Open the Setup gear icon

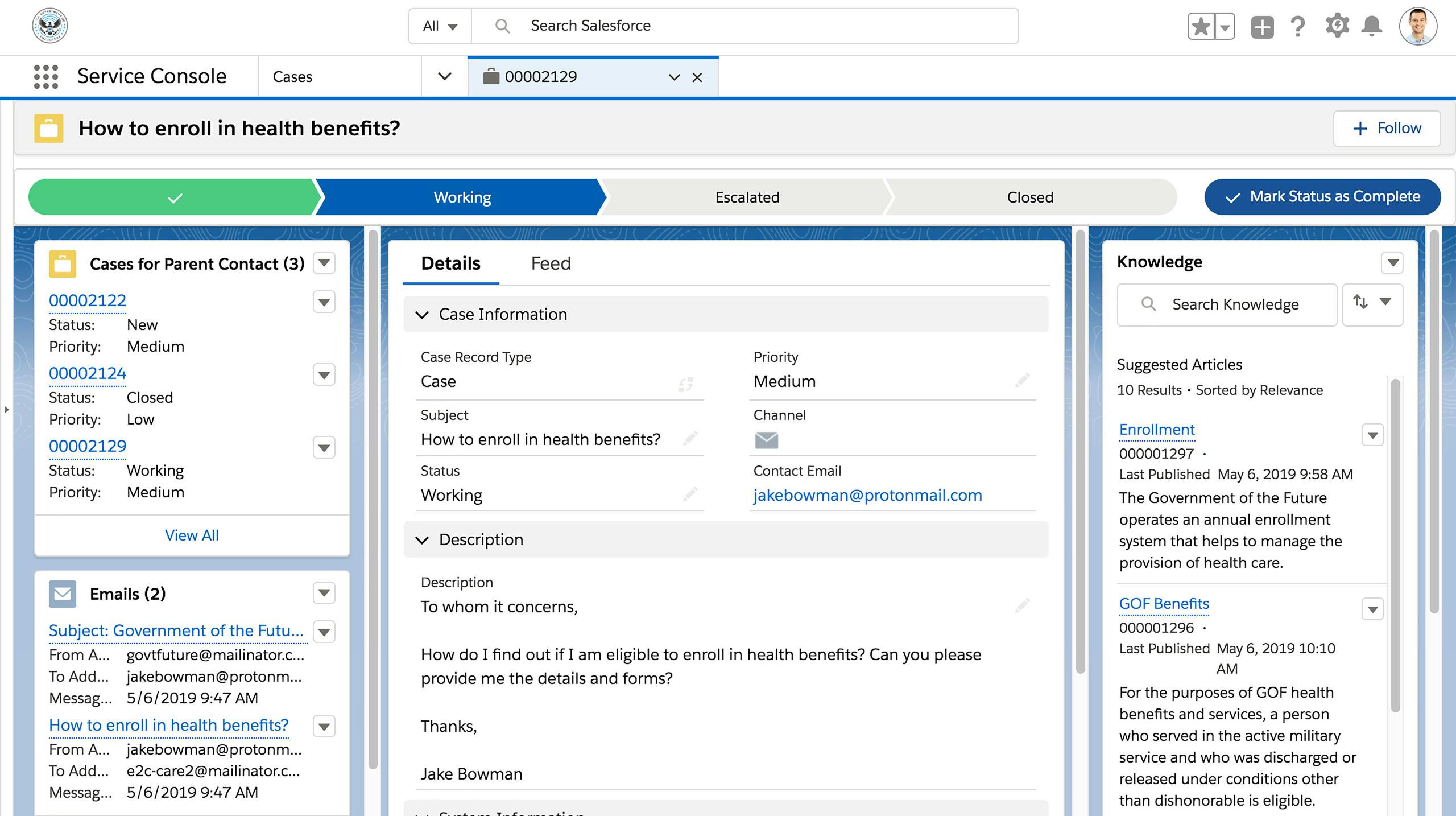click(x=1337, y=26)
